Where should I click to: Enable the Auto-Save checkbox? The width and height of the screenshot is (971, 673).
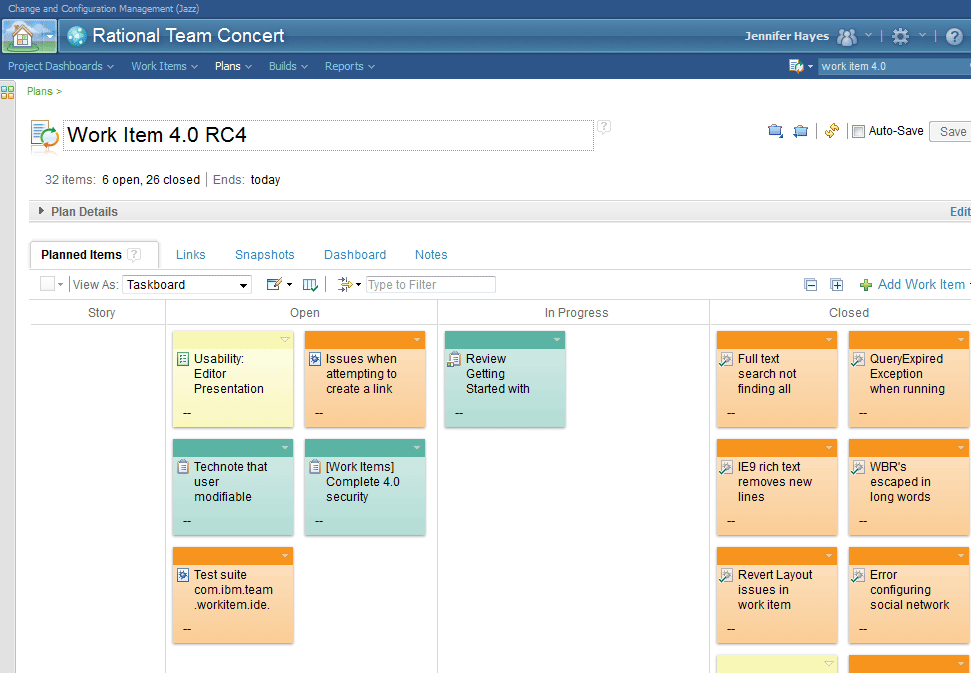point(858,131)
